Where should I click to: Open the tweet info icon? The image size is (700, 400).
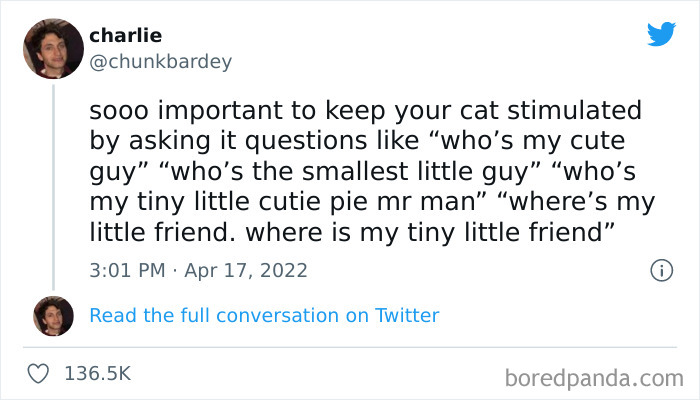coord(660,270)
